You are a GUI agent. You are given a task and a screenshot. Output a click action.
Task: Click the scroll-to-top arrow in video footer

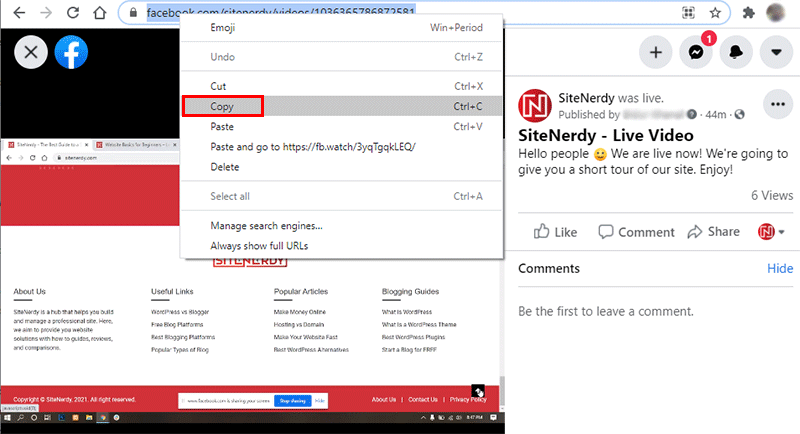pos(478,391)
